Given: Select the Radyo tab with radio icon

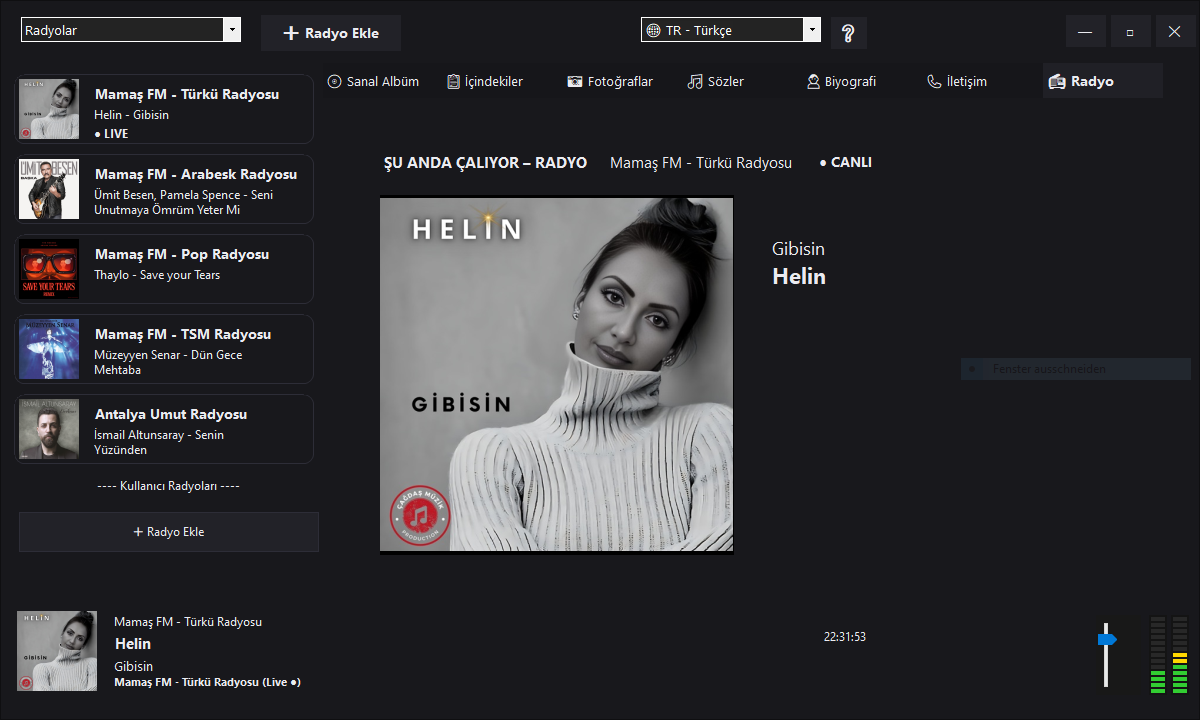Looking at the screenshot, I should tap(1082, 82).
